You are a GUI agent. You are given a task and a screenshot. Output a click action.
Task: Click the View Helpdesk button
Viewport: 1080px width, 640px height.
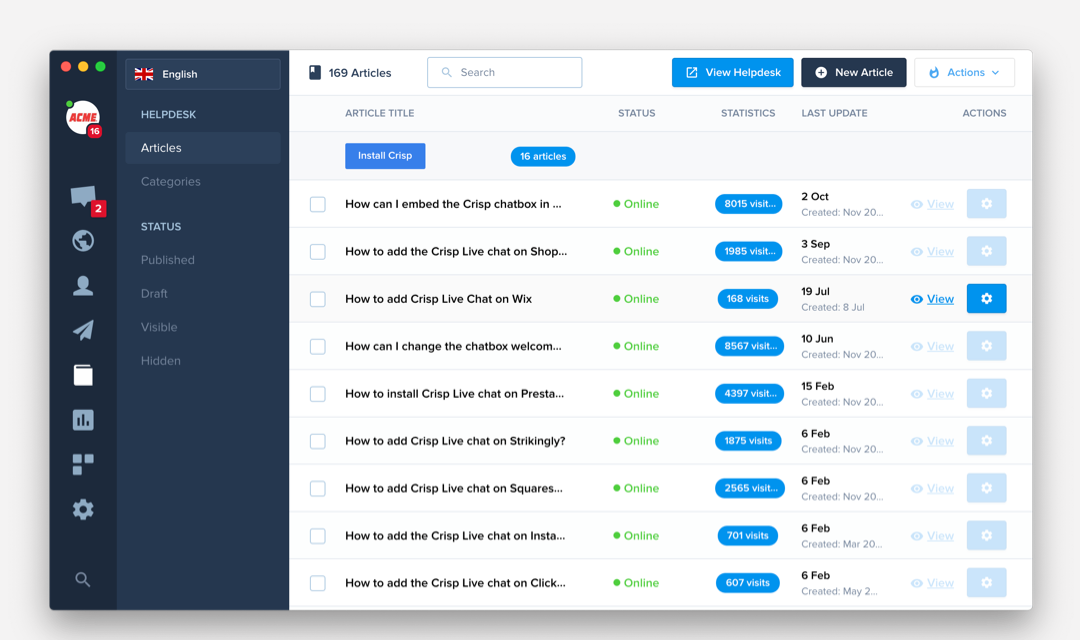(x=732, y=72)
